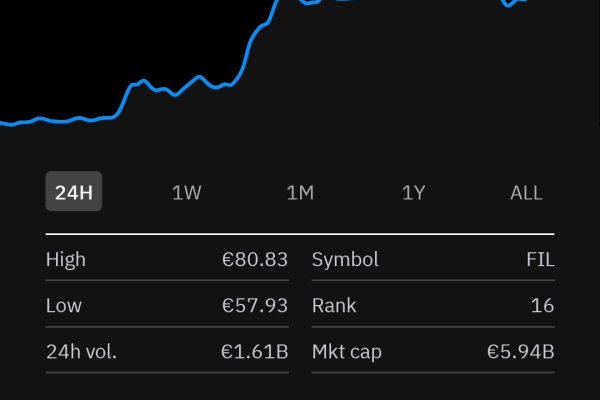Select the 24H time range tab
The width and height of the screenshot is (600, 400).
[x=74, y=192]
